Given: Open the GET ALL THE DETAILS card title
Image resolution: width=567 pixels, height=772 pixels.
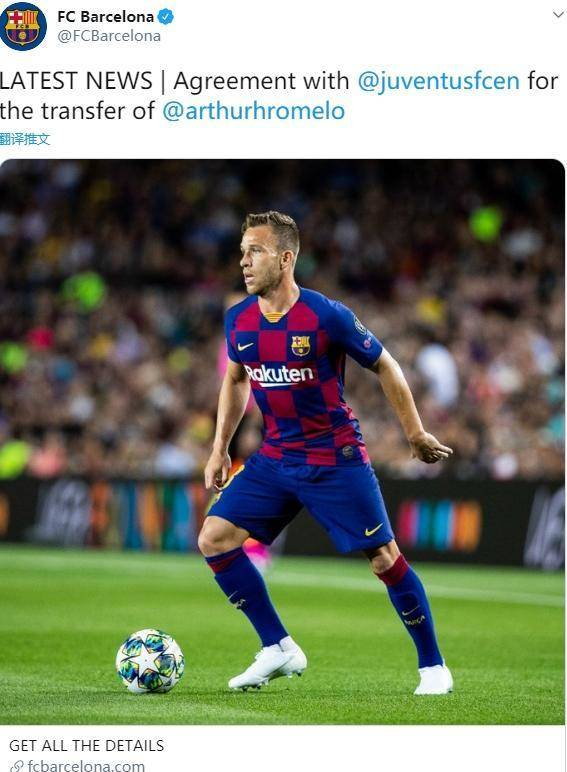Looking at the screenshot, I should [x=87, y=745].
